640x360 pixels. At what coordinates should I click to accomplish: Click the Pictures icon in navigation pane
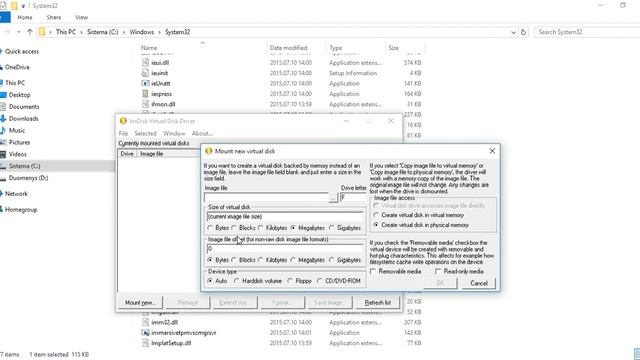3,142
